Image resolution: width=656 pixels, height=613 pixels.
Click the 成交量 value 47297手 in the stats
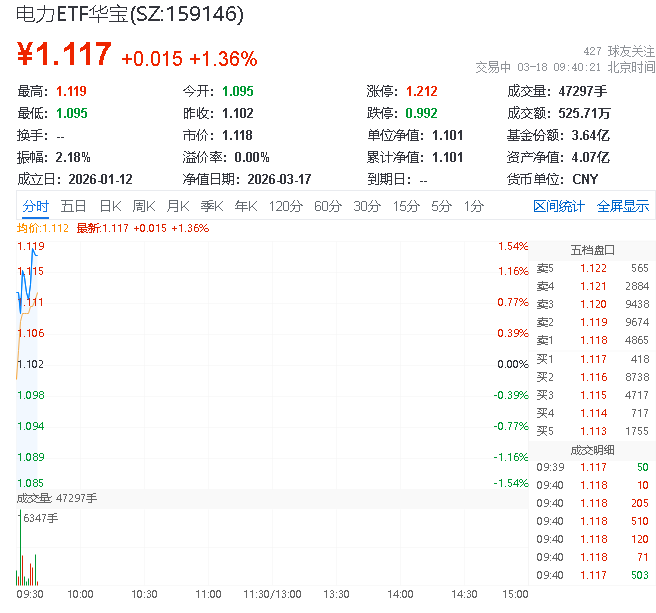tap(582, 91)
